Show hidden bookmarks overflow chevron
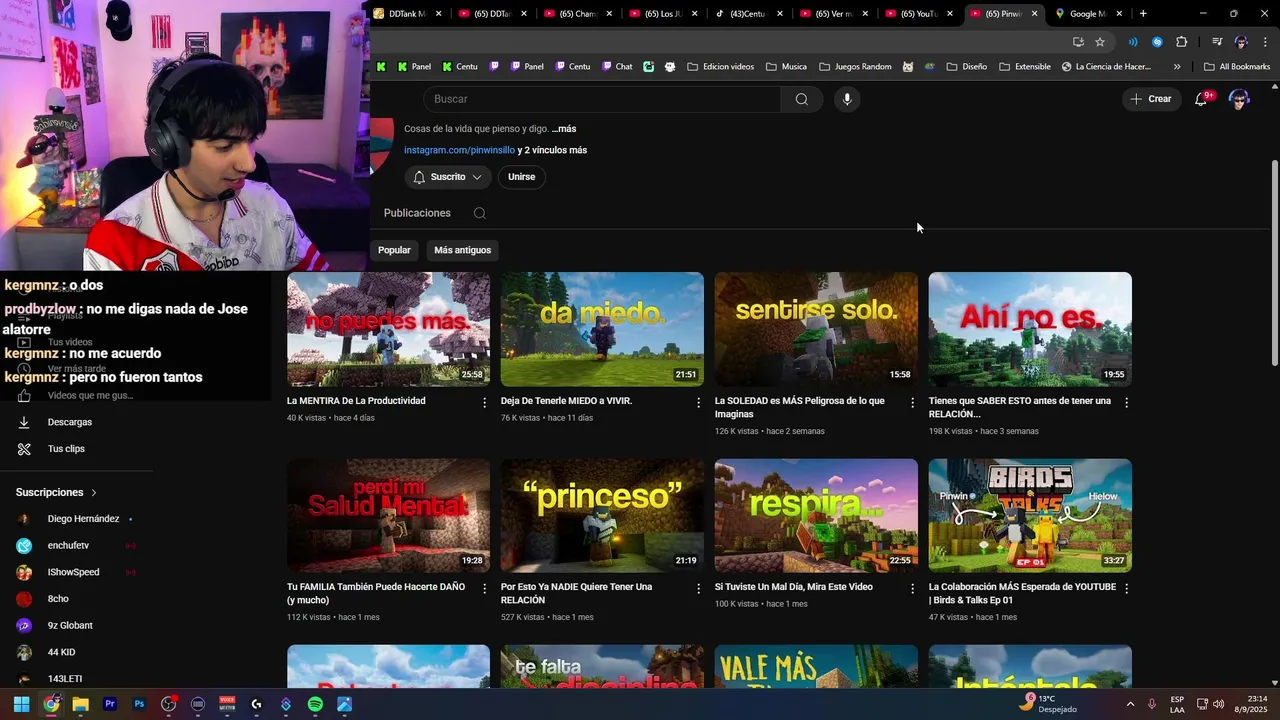 pos(1177,67)
